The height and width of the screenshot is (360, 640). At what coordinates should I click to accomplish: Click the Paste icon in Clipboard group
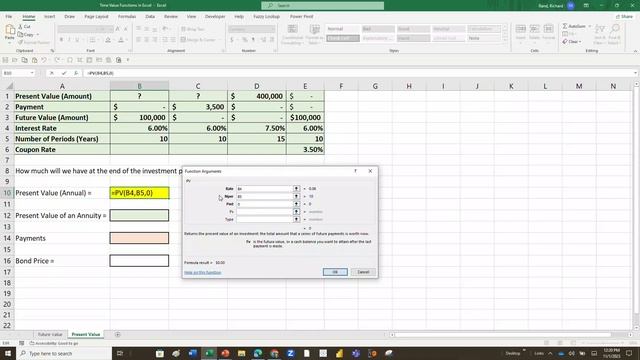click(9, 32)
